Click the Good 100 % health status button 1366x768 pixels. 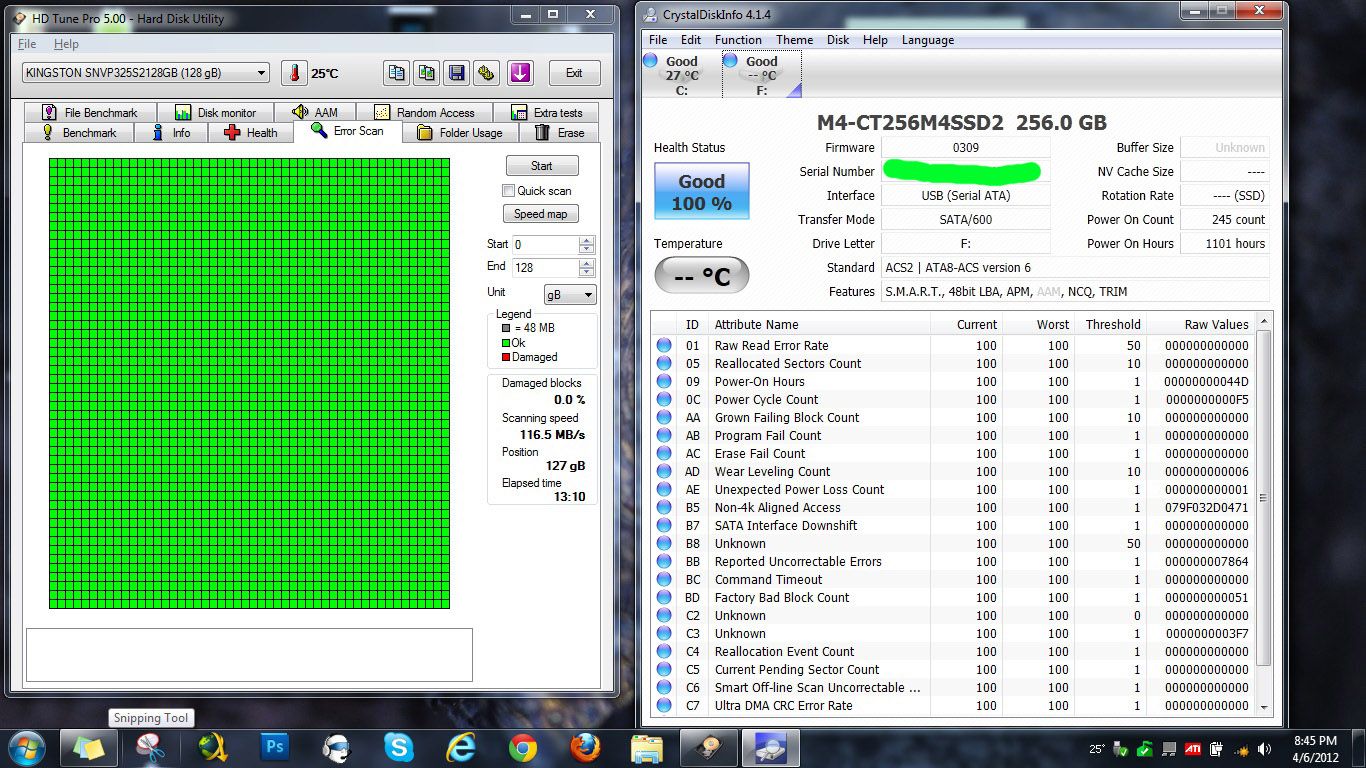[701, 192]
